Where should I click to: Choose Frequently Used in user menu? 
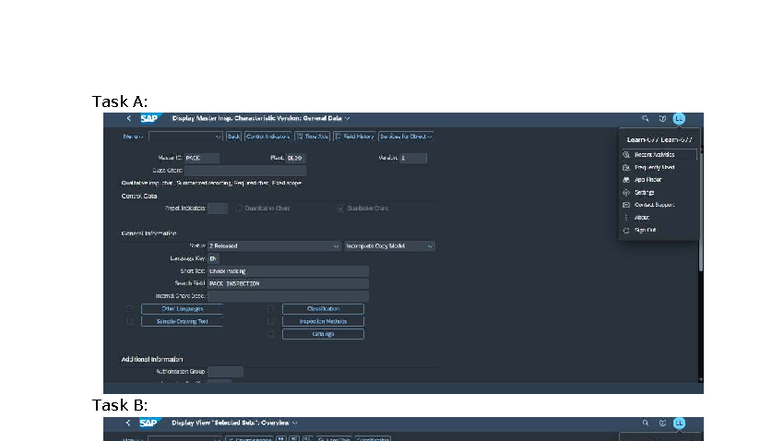(654, 167)
